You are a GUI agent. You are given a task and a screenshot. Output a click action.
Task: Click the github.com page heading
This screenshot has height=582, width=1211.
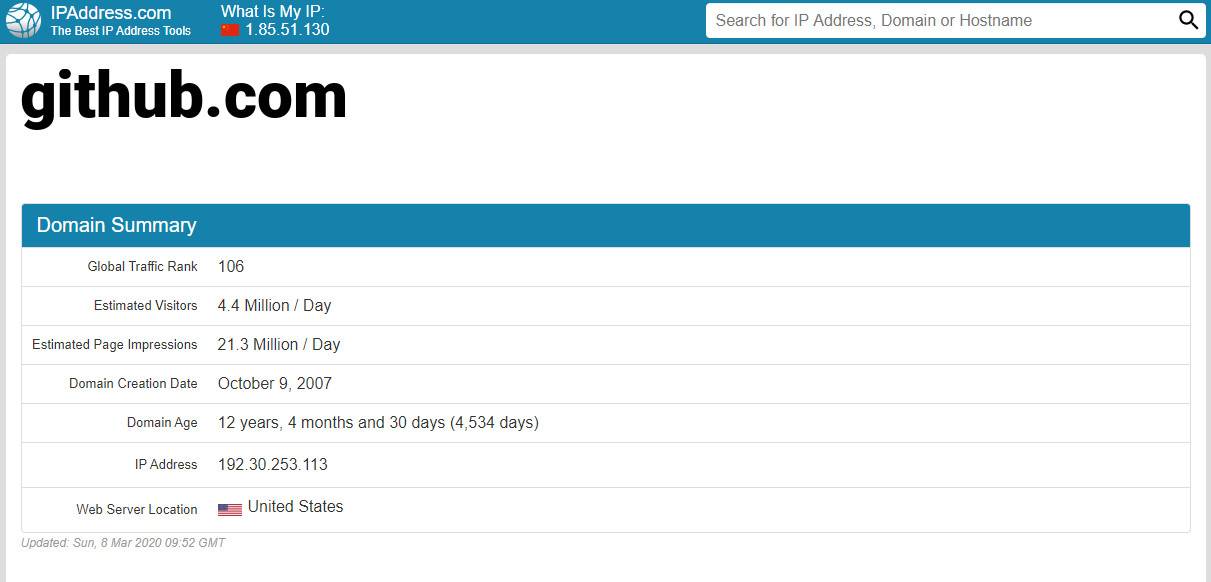184,97
